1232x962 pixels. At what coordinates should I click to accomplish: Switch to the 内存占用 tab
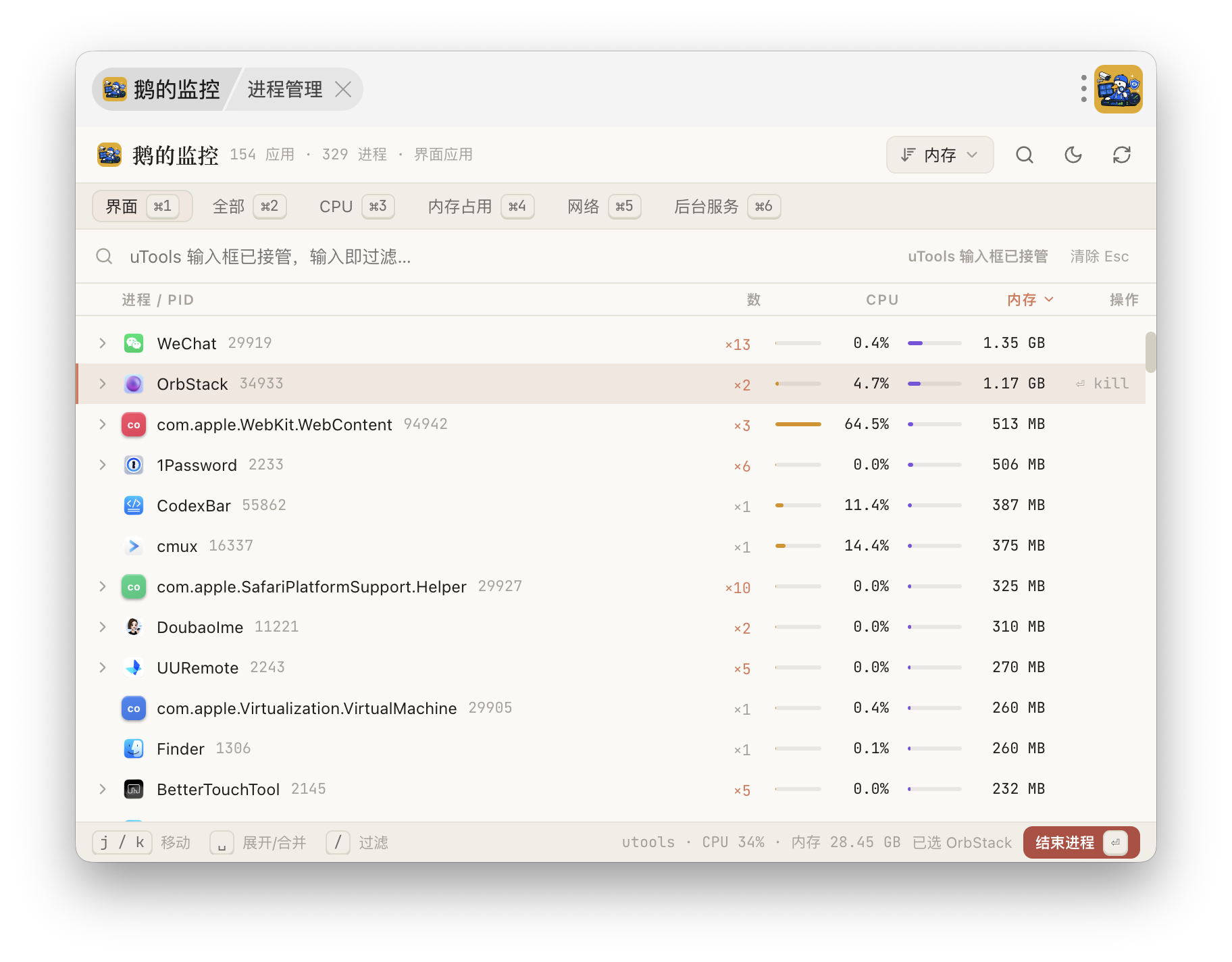tap(481, 206)
